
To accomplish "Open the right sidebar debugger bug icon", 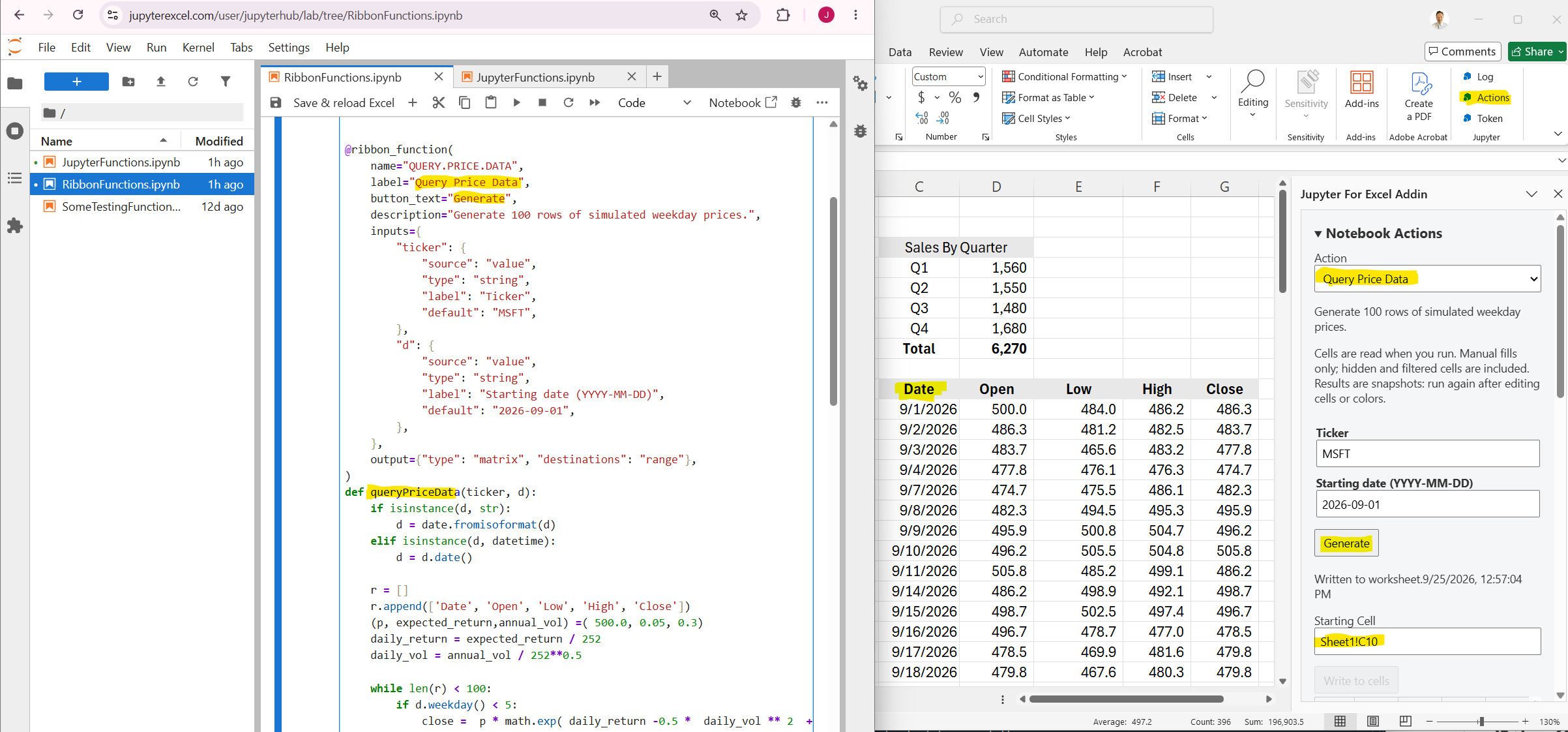I will tap(861, 130).
